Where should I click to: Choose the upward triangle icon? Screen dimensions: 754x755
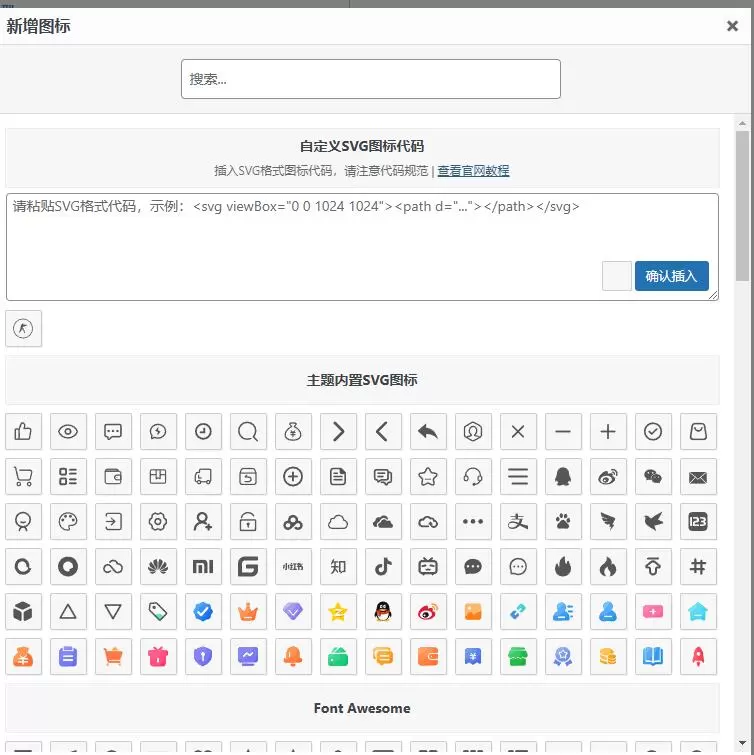tap(68, 612)
